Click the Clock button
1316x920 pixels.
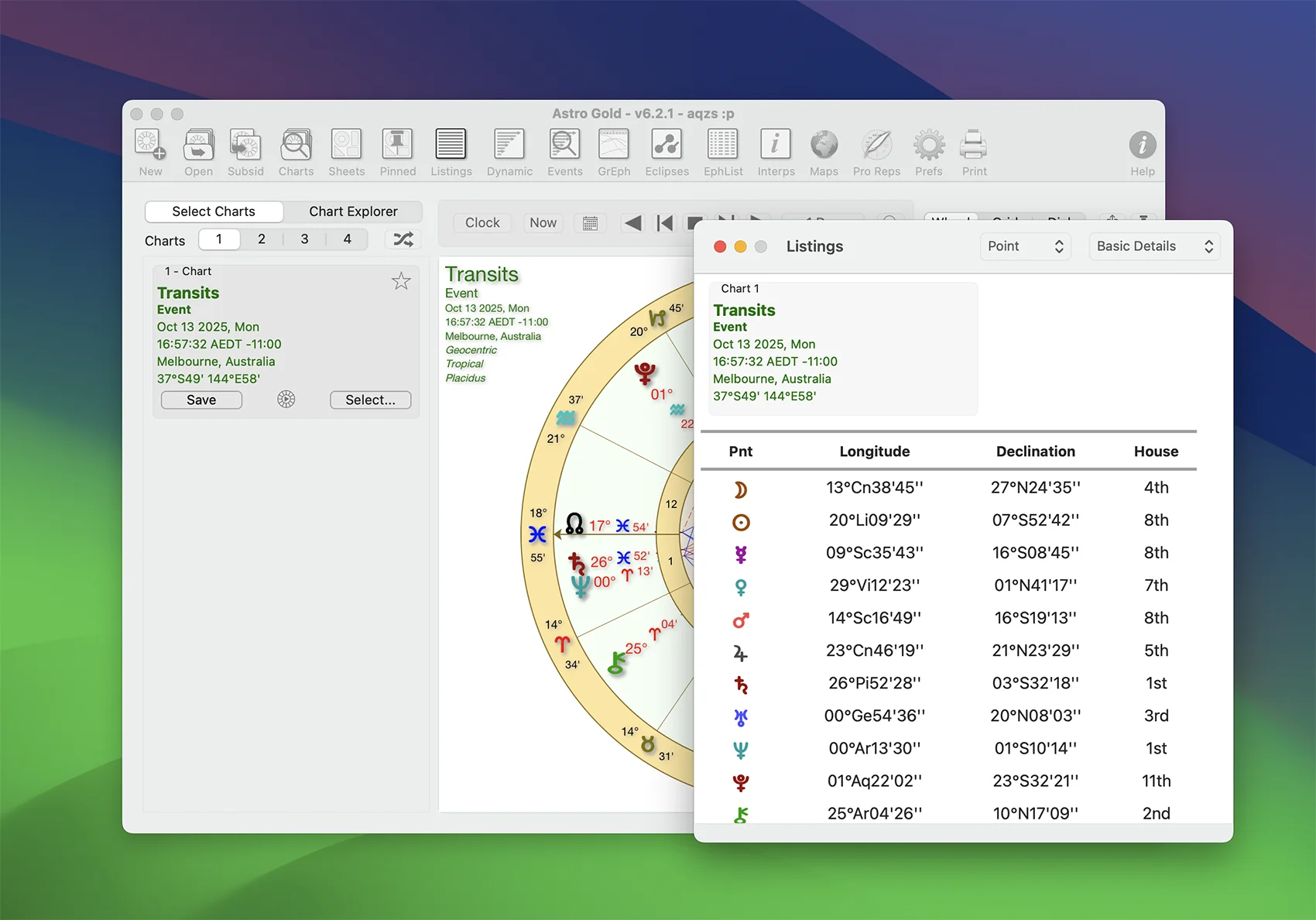[x=482, y=223]
